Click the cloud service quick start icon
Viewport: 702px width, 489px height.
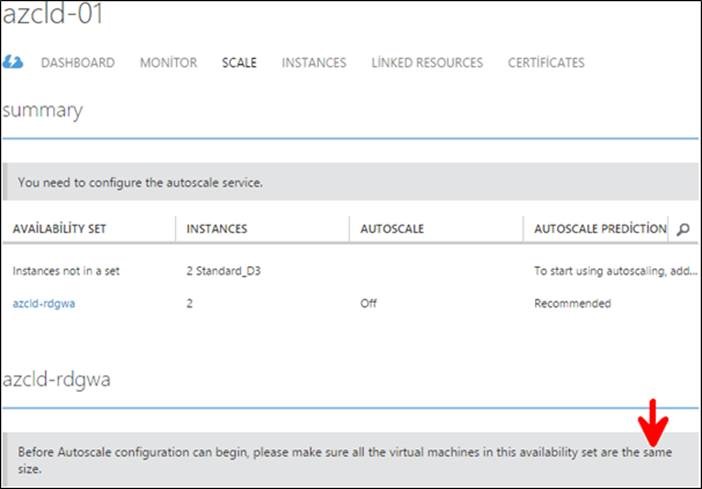coord(13,62)
